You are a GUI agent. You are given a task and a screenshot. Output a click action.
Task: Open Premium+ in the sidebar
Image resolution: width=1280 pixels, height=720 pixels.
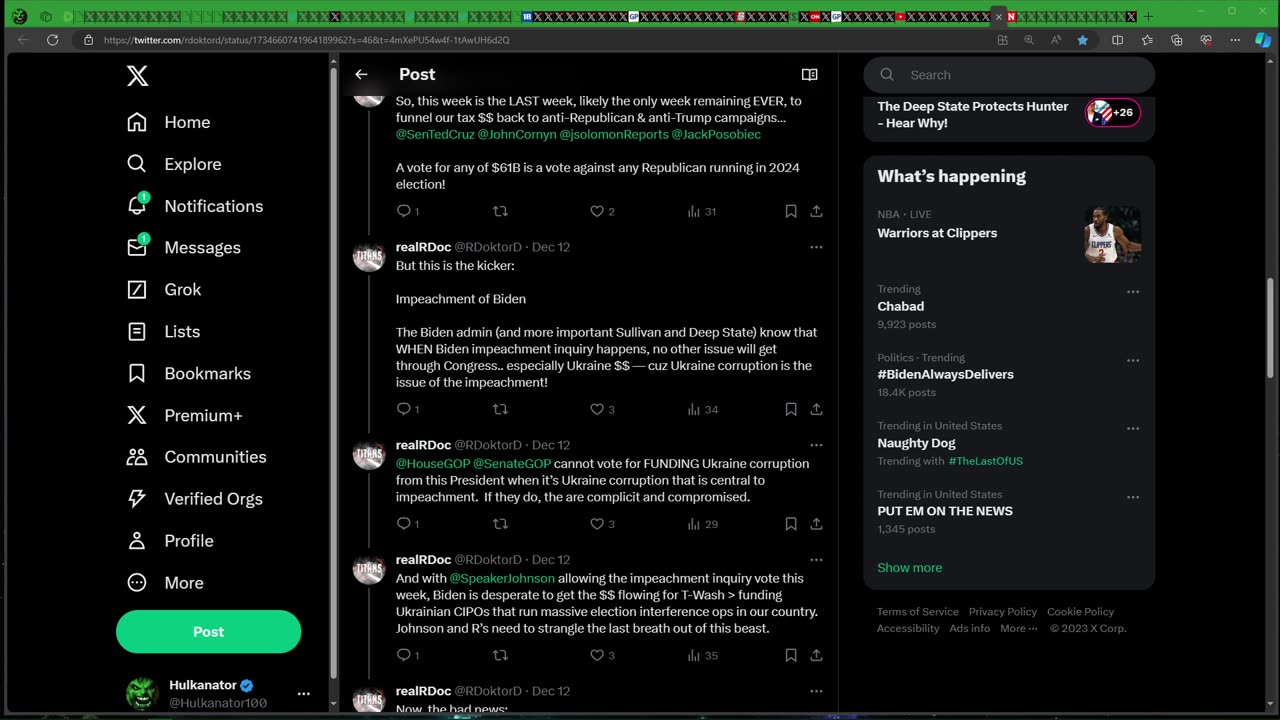[185, 415]
